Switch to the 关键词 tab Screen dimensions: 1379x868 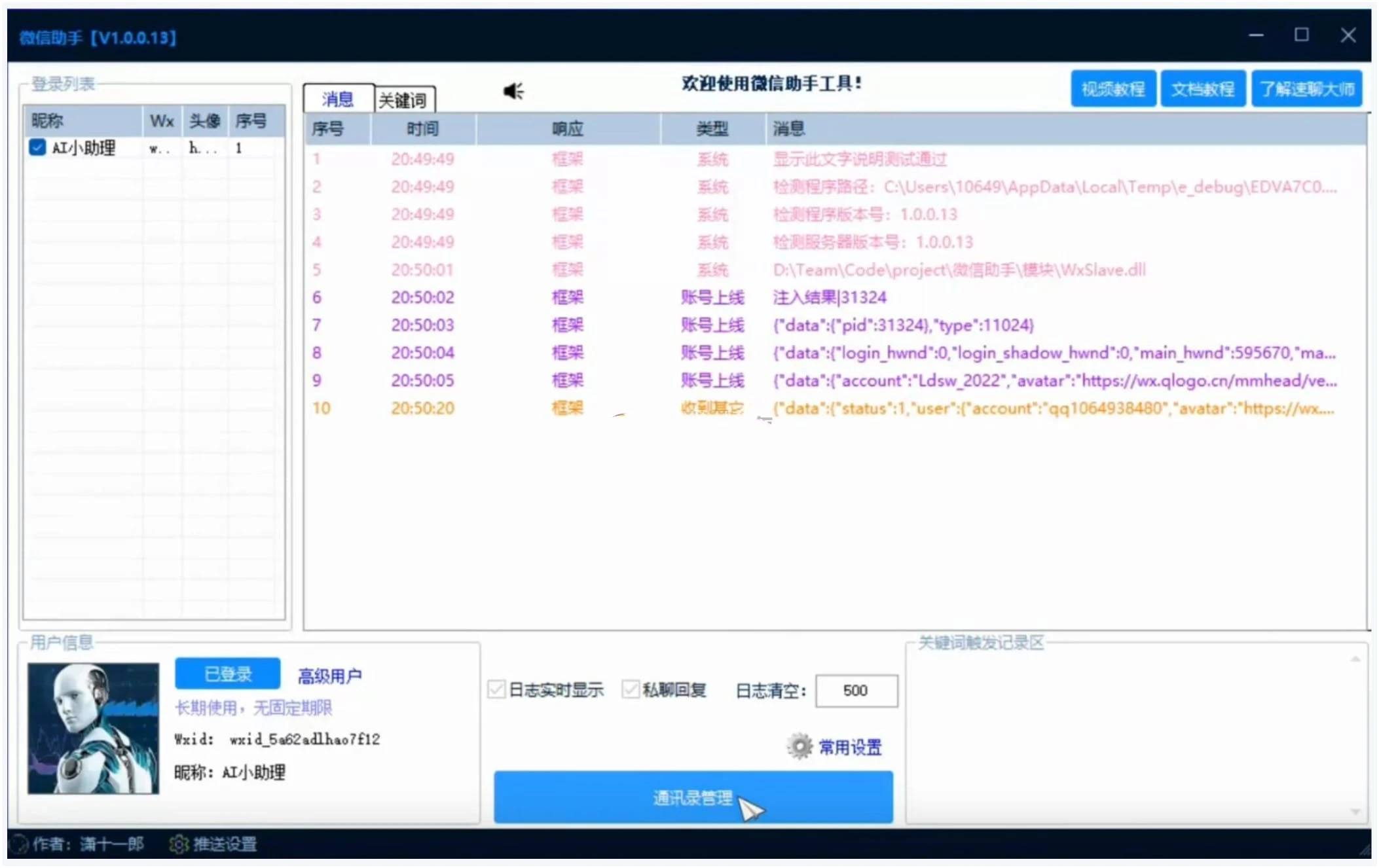404,99
